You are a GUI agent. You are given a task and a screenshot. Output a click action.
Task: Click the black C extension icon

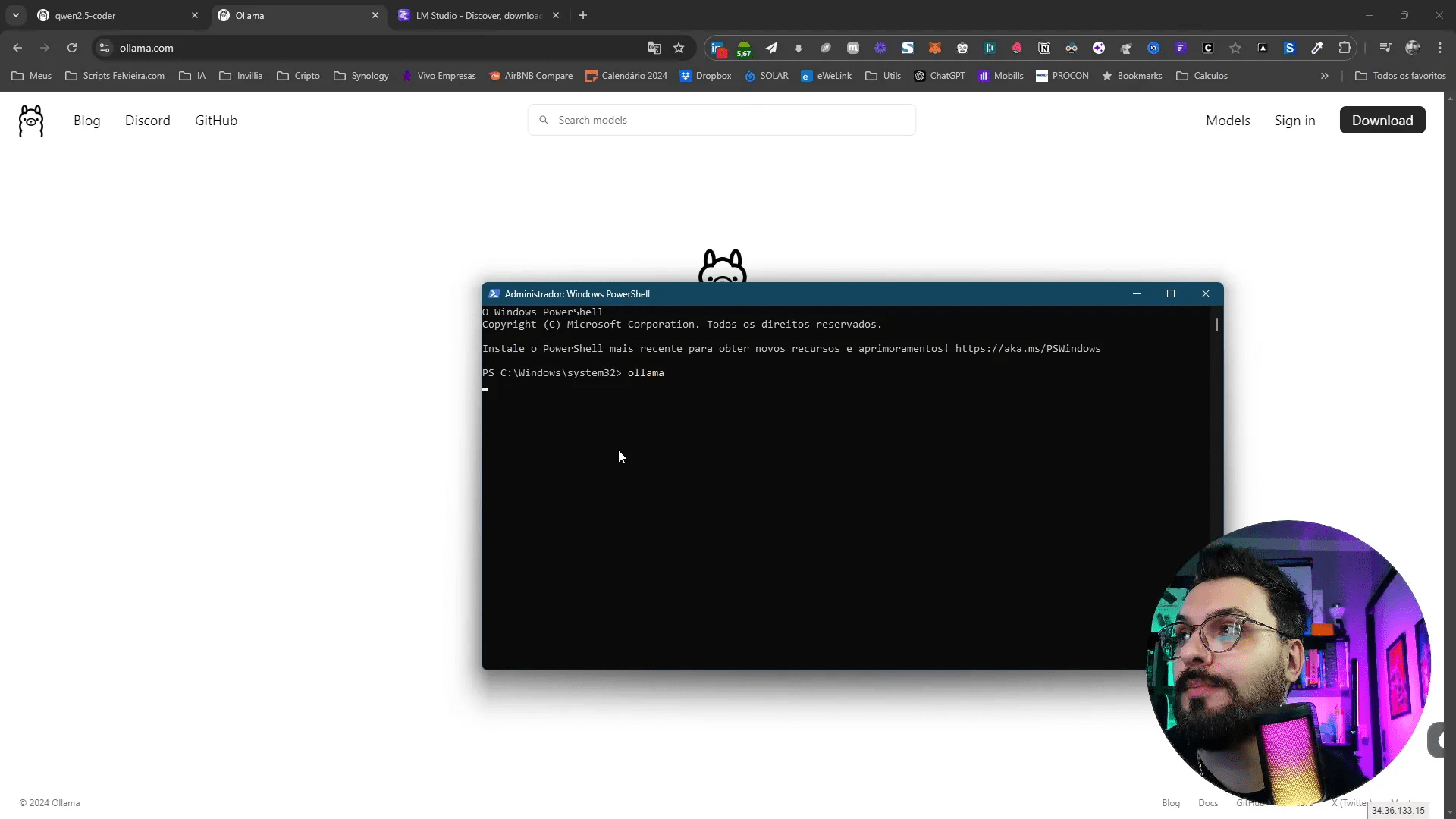(x=1208, y=48)
